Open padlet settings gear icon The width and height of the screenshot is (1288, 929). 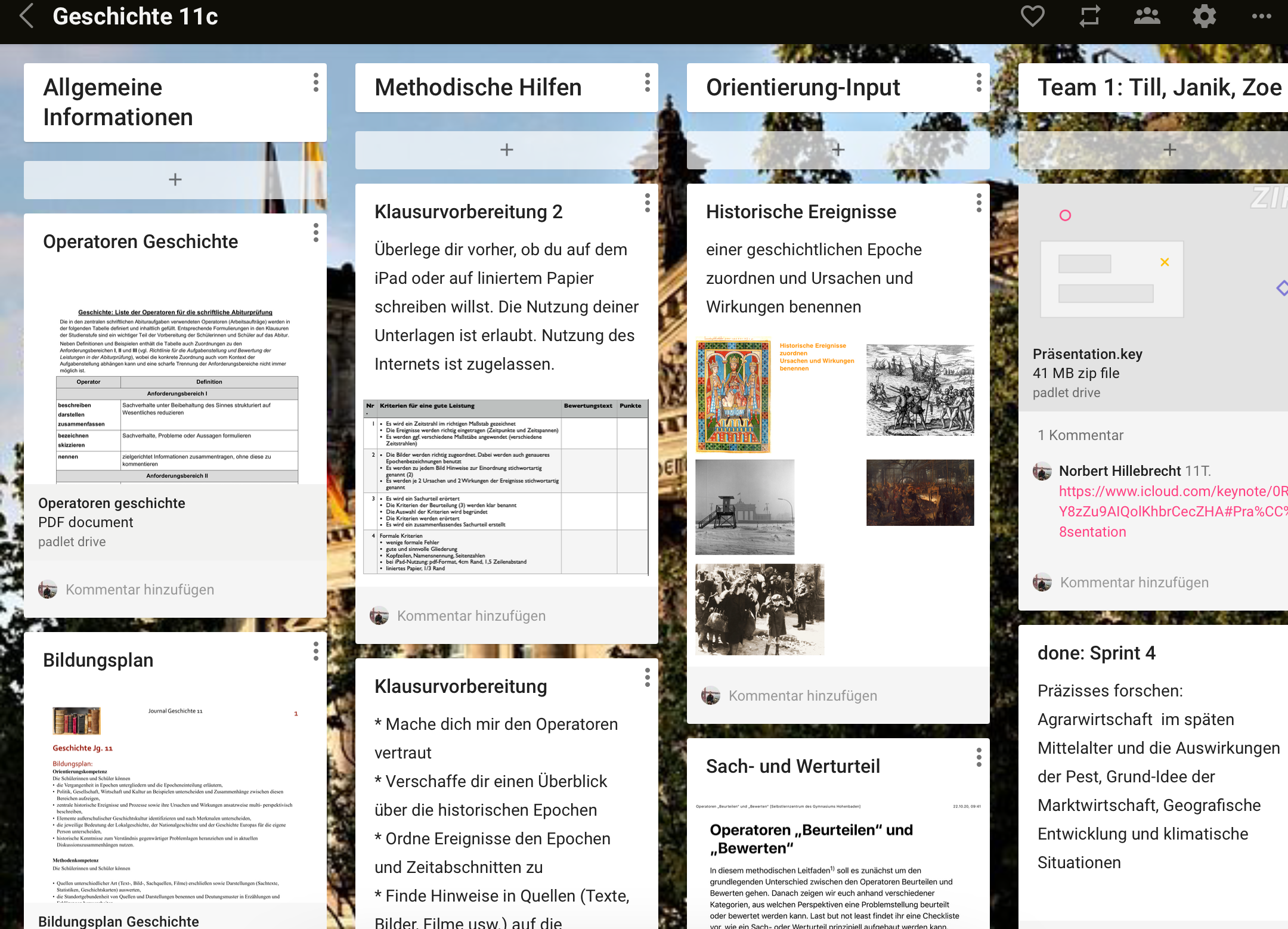tap(1204, 16)
